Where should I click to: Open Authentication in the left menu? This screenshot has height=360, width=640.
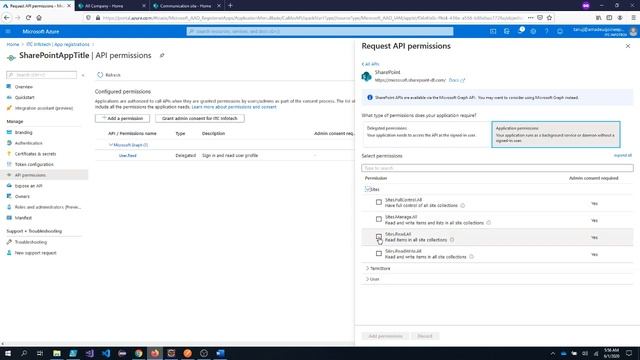click(29, 143)
